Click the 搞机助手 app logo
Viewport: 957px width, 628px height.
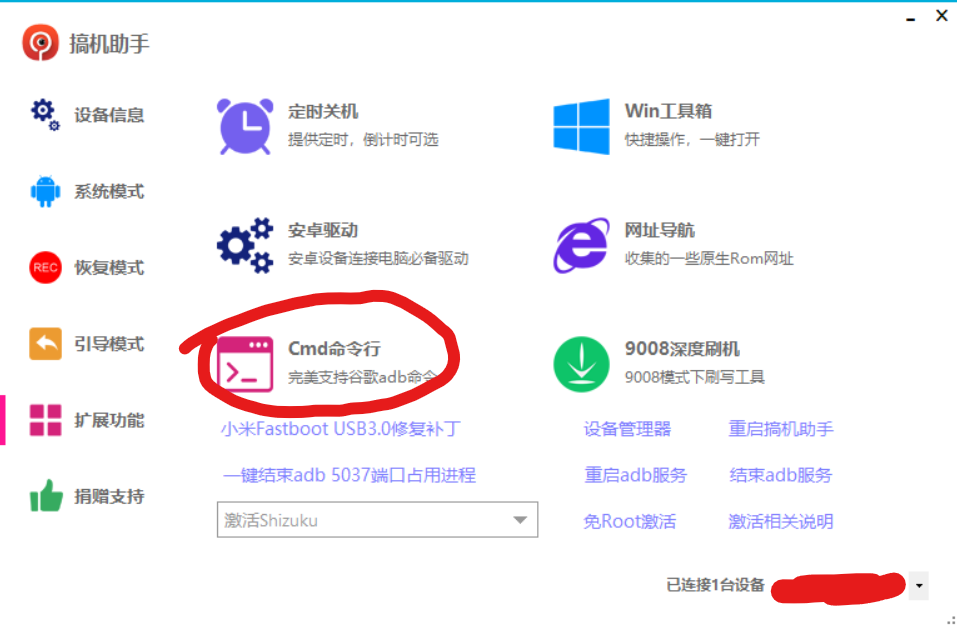coord(41,43)
